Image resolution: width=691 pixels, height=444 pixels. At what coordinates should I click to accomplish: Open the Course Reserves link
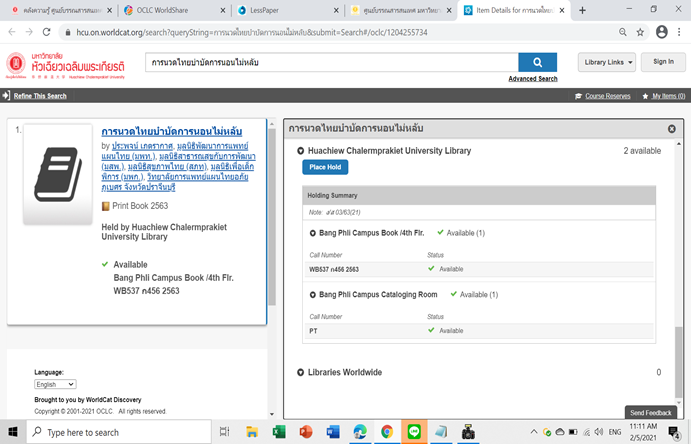[x=608, y=96]
